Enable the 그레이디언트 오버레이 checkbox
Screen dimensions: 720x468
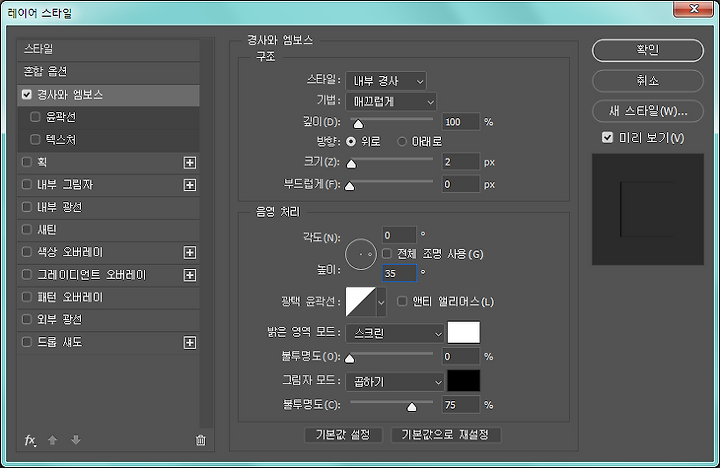(x=27, y=275)
